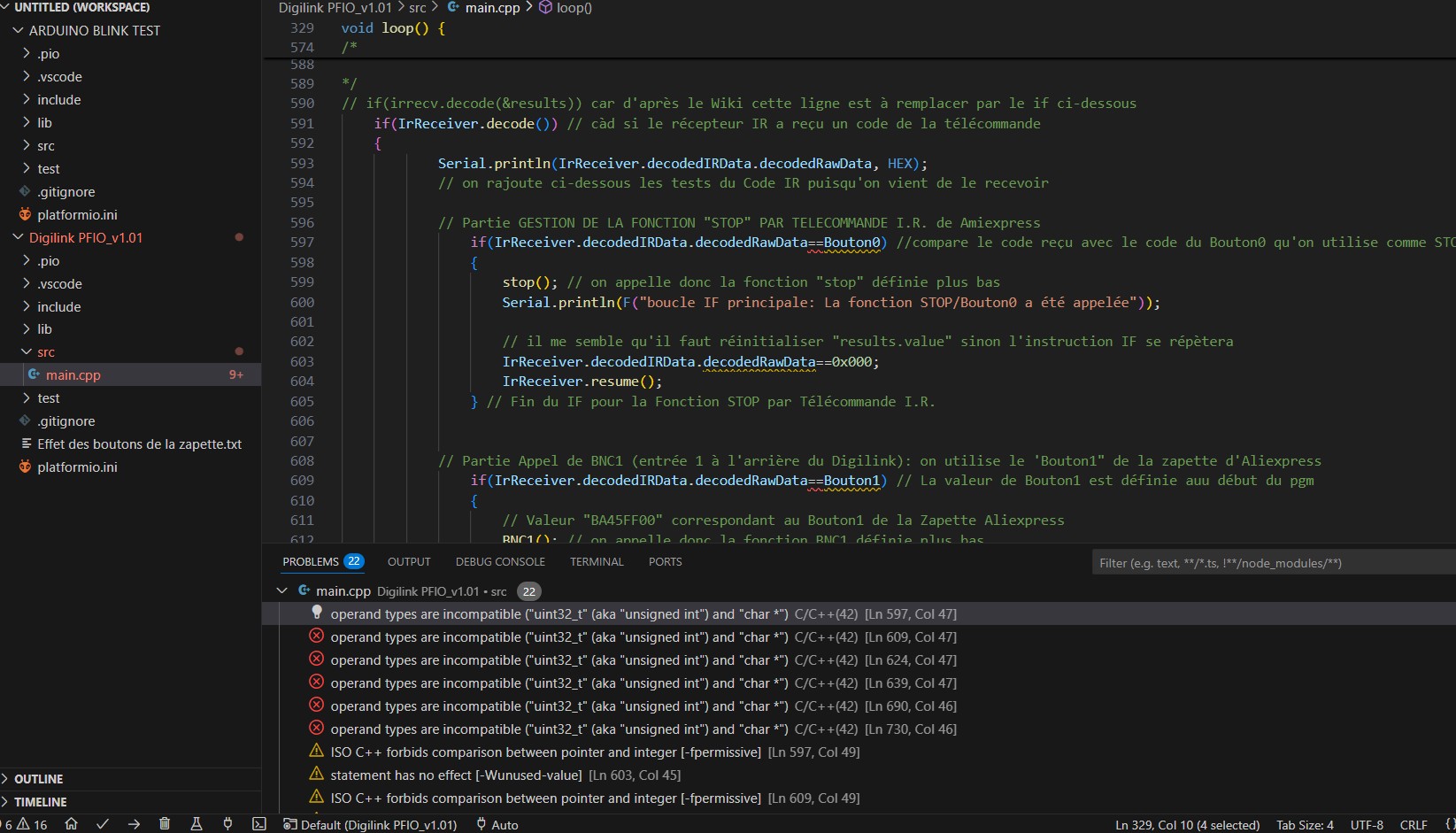
Task: Open the OUTPUT tab
Action: click(409, 562)
